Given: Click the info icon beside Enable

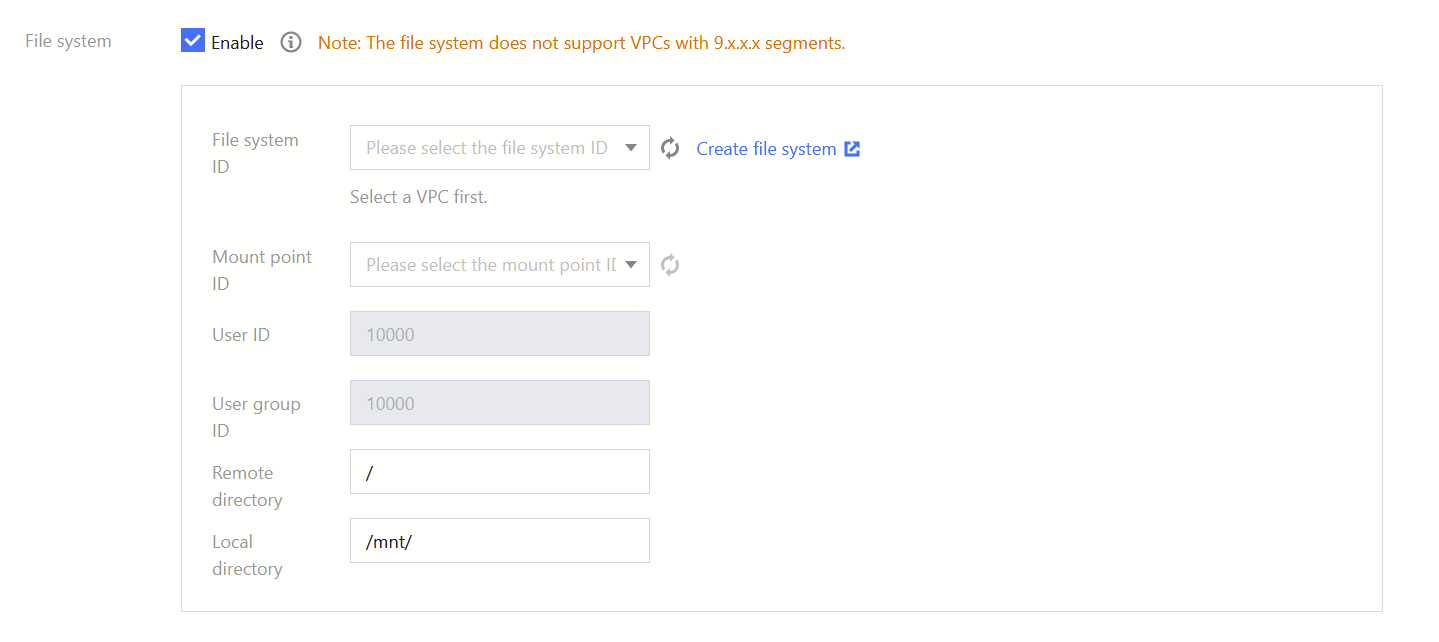Looking at the screenshot, I should coord(291,42).
